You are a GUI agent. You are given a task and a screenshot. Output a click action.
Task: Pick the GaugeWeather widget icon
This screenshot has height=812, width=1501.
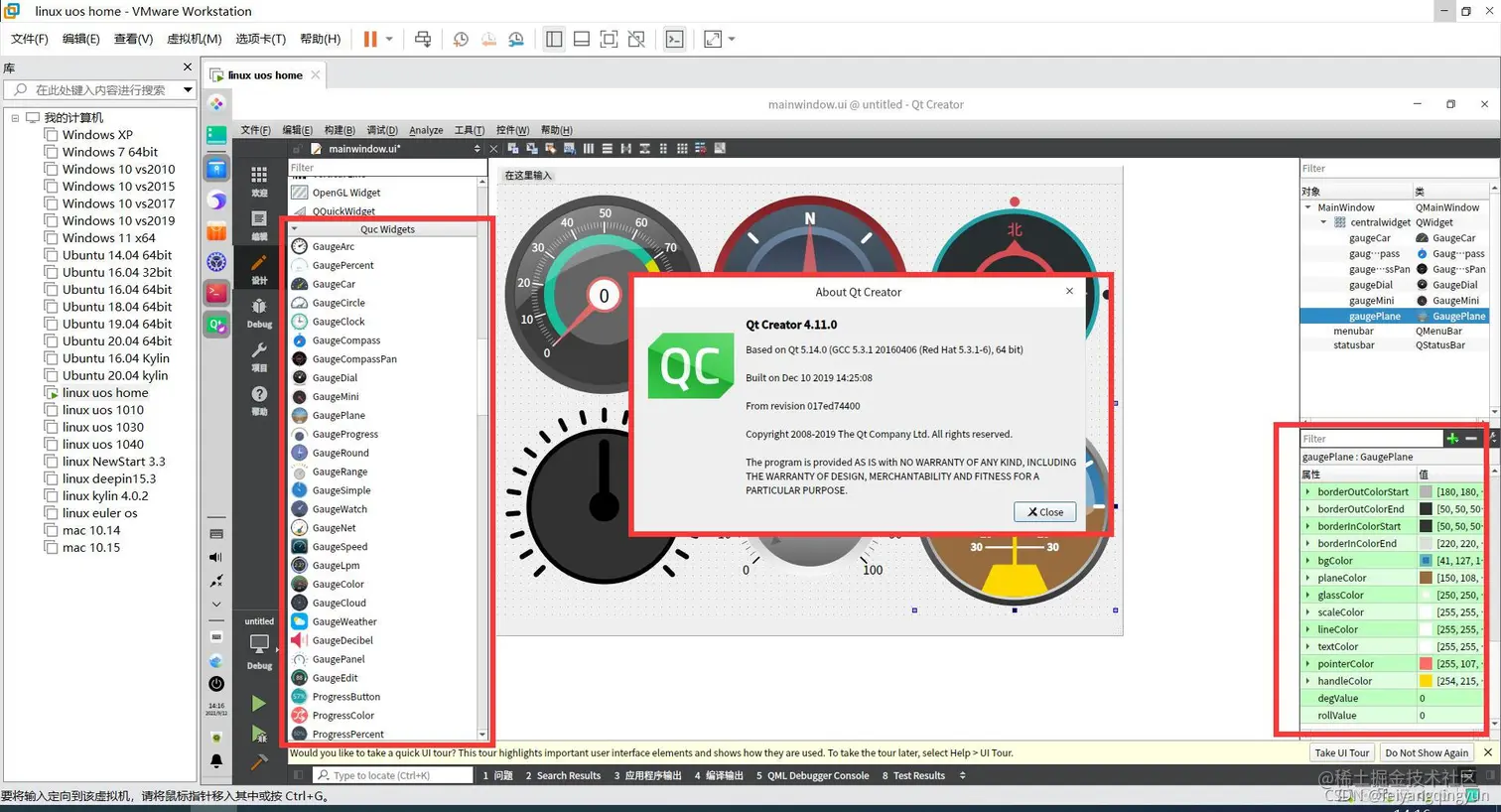(299, 621)
